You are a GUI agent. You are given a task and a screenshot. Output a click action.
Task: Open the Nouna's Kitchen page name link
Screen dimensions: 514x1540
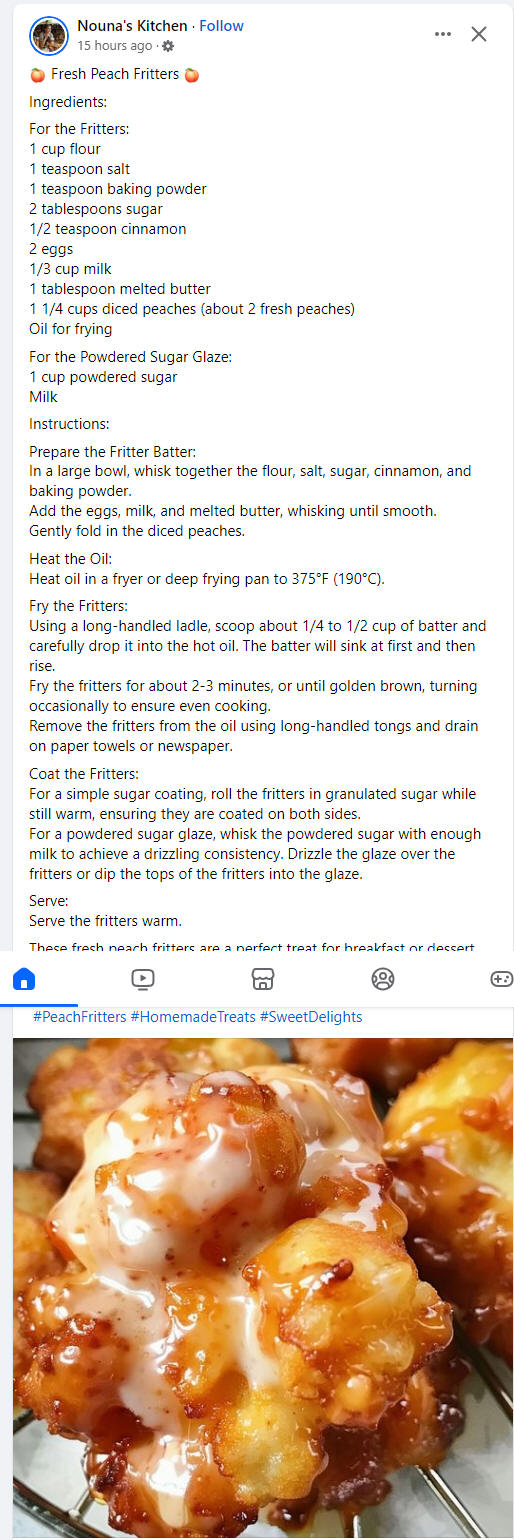132,26
